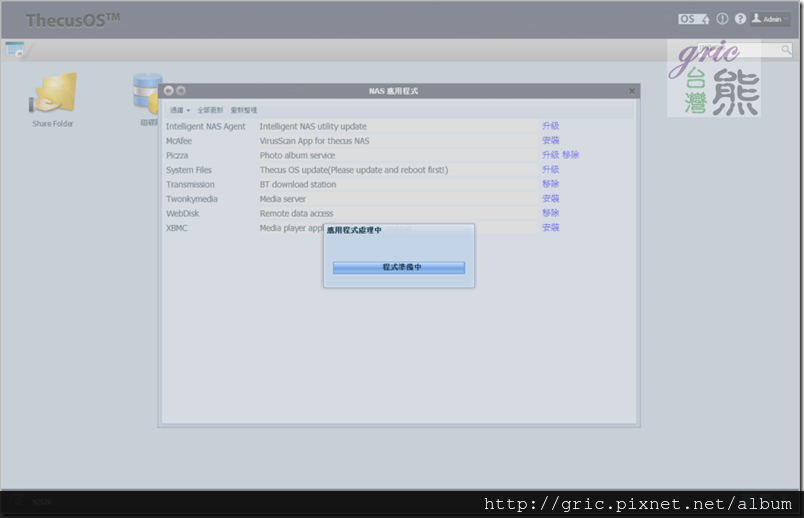Click the 程式準備中 progress bar
This screenshot has width=804, height=518.
pos(399,267)
